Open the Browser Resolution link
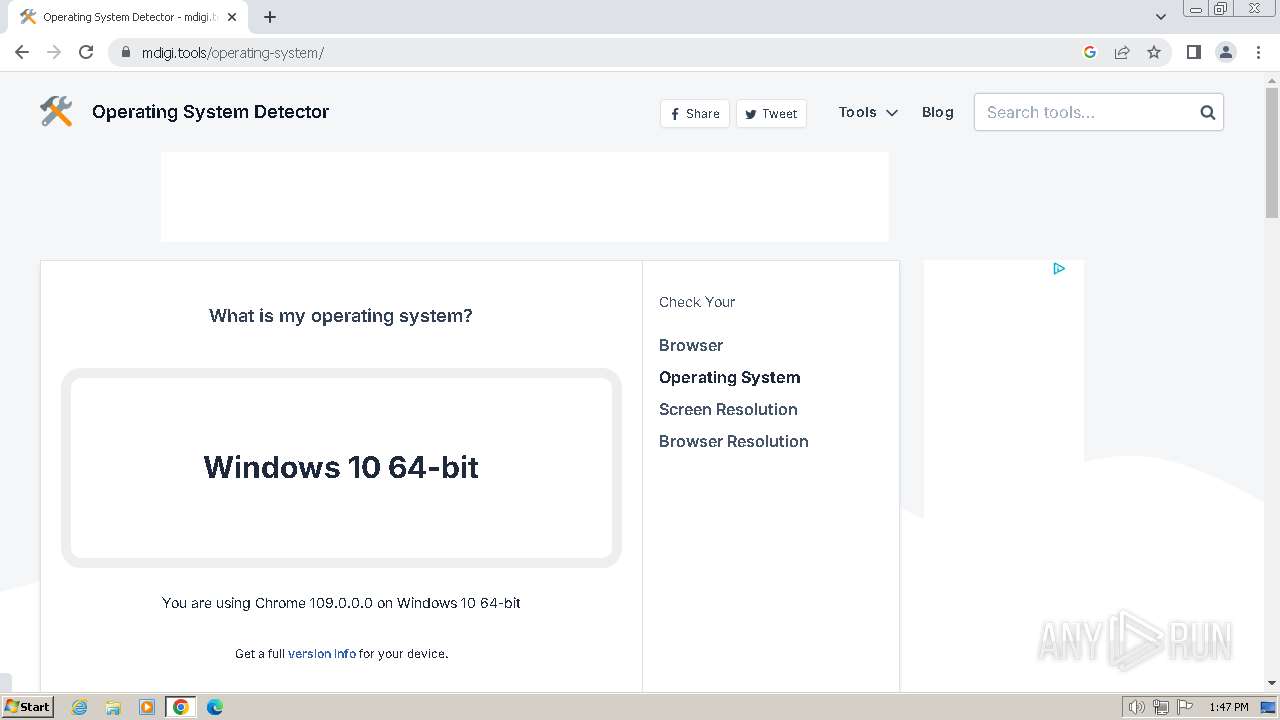Image resolution: width=1280 pixels, height=720 pixels. (734, 441)
